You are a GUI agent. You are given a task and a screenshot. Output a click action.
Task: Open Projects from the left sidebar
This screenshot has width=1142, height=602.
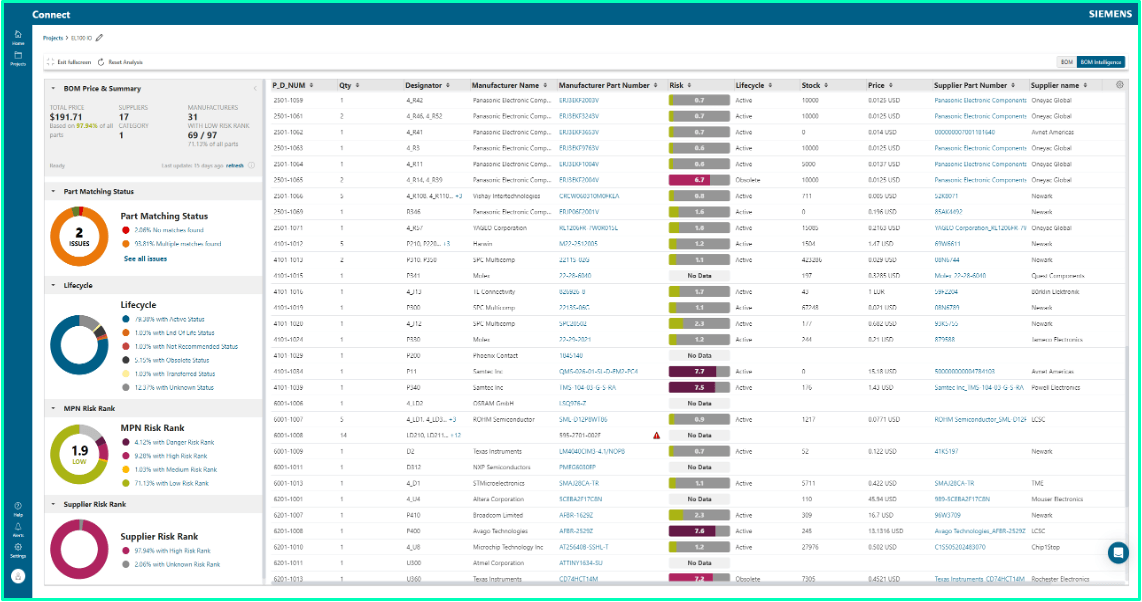18,58
